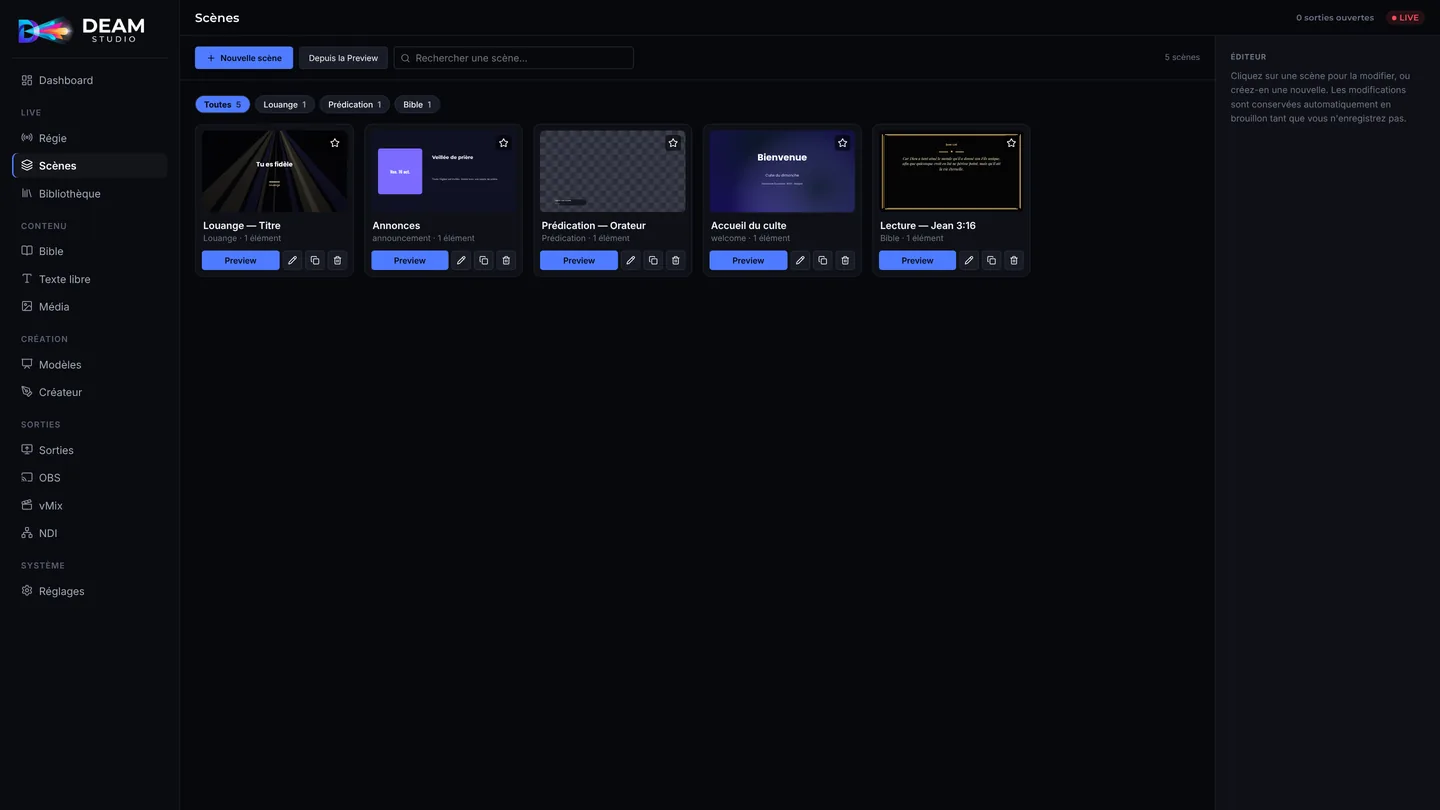Duplicate the Annonces scene
The width and height of the screenshot is (1440, 810).
(484, 260)
